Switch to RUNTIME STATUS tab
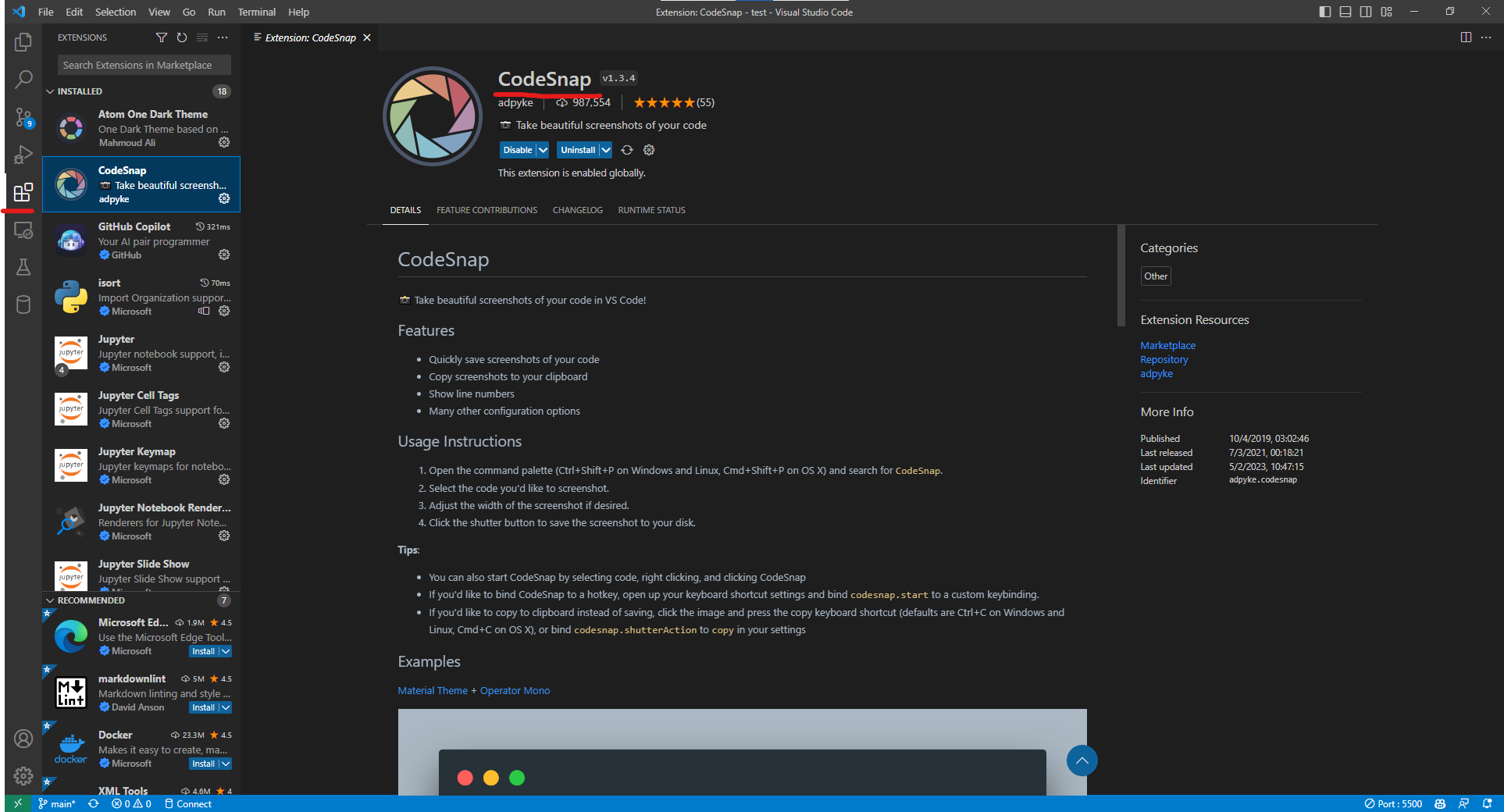Screen dimensions: 1504x812 click(x=652, y=210)
